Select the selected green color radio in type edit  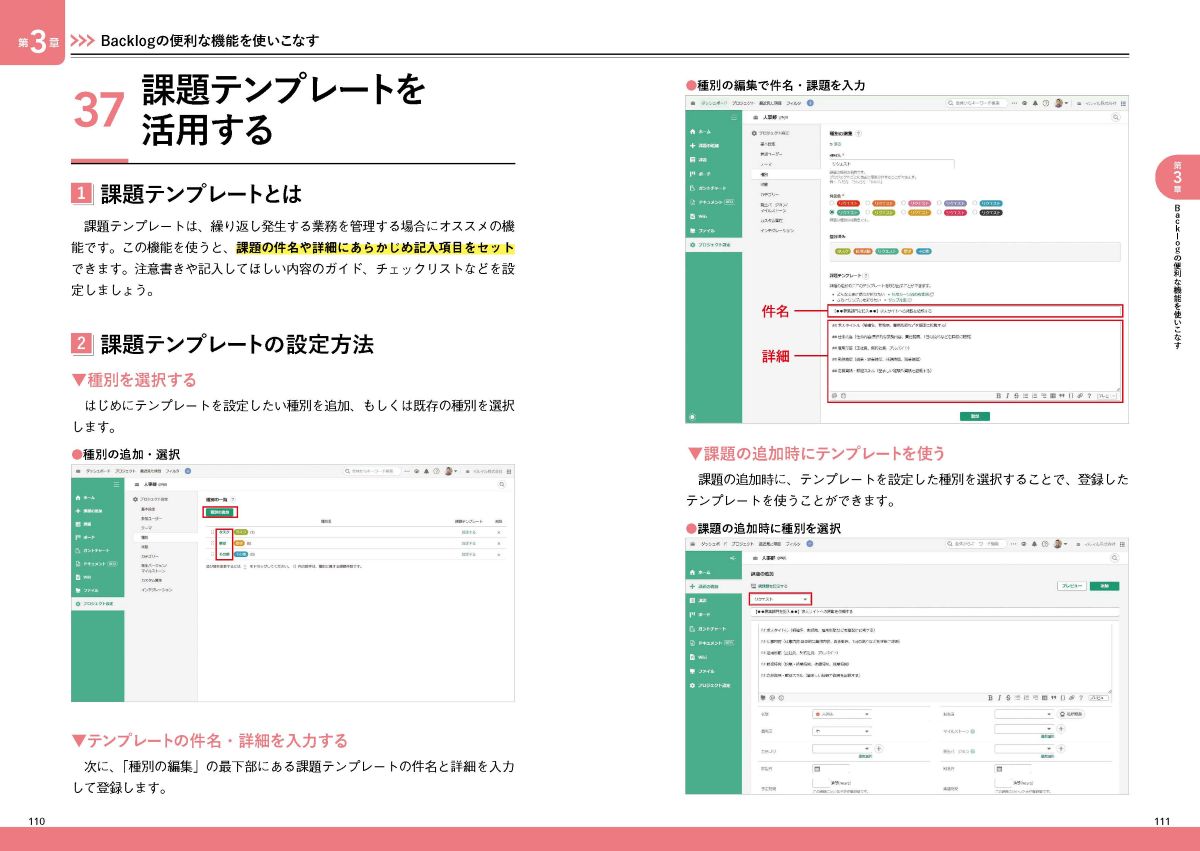(833, 212)
